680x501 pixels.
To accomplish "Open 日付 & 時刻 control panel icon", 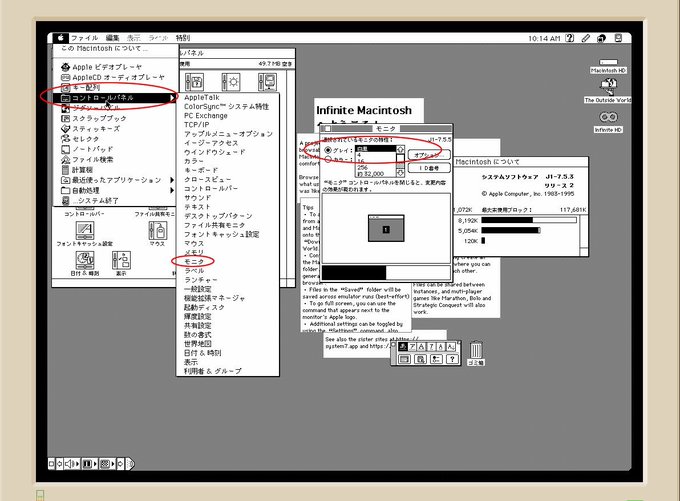I will coord(85,263).
